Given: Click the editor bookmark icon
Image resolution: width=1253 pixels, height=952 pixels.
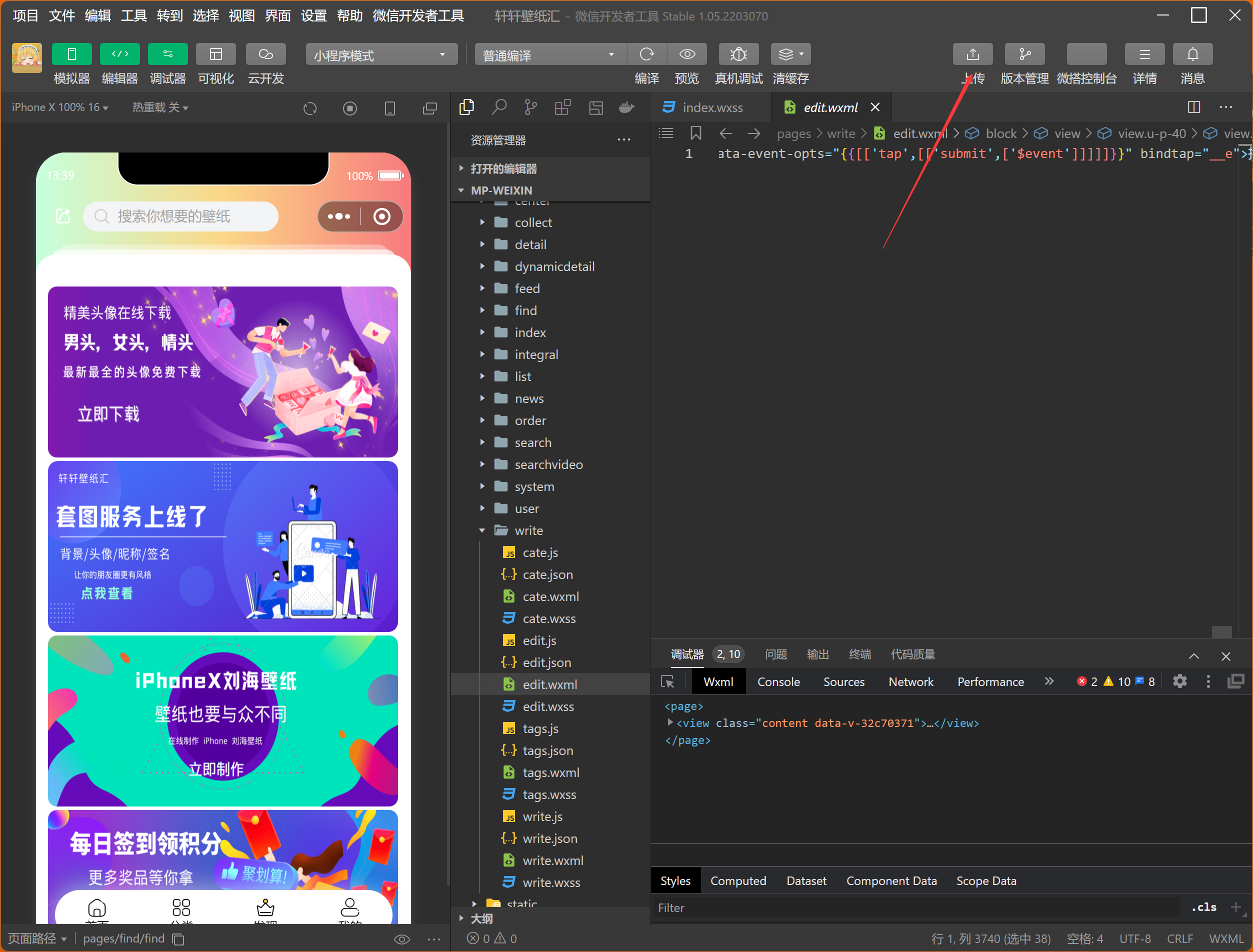Looking at the screenshot, I should tap(695, 133).
